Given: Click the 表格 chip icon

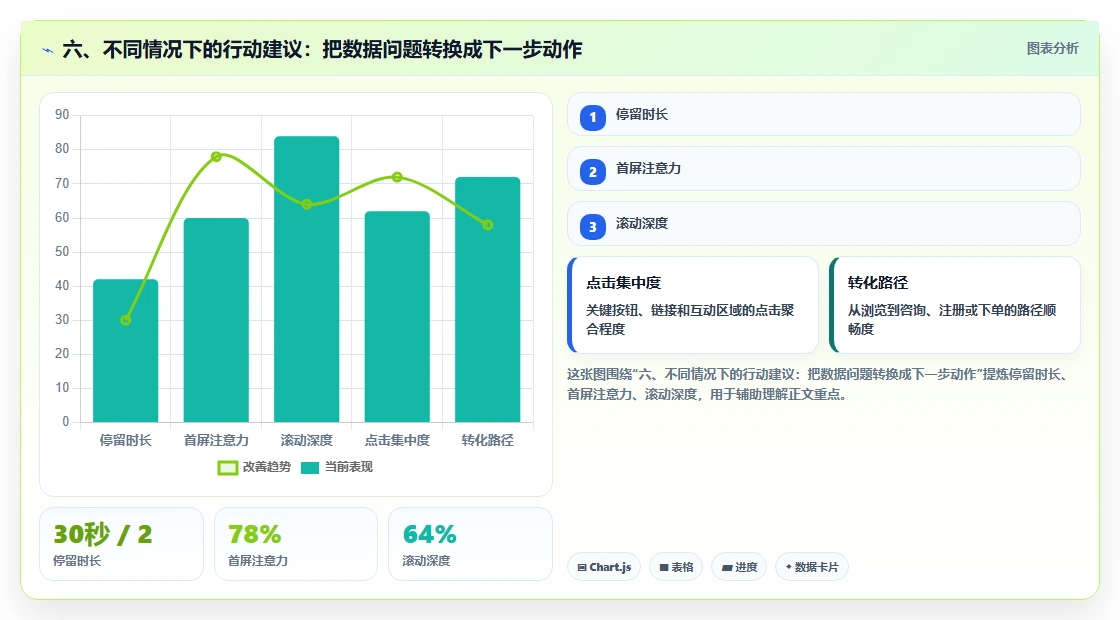Looking at the screenshot, I should pos(664,568).
